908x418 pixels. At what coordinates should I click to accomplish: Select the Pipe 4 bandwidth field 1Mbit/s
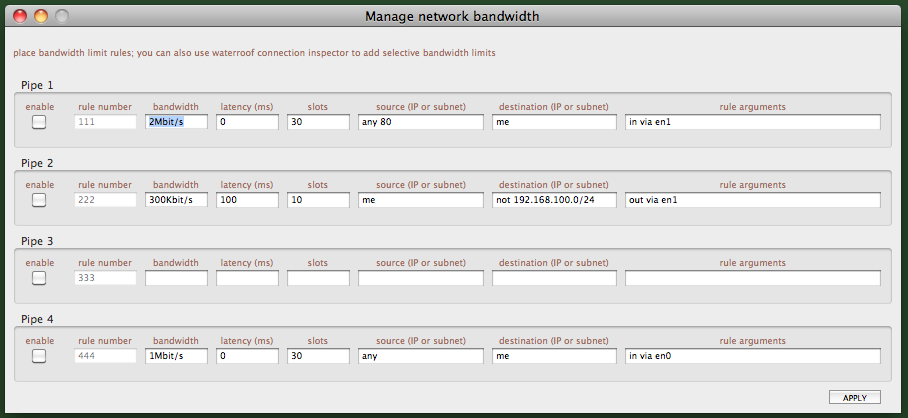(x=176, y=356)
